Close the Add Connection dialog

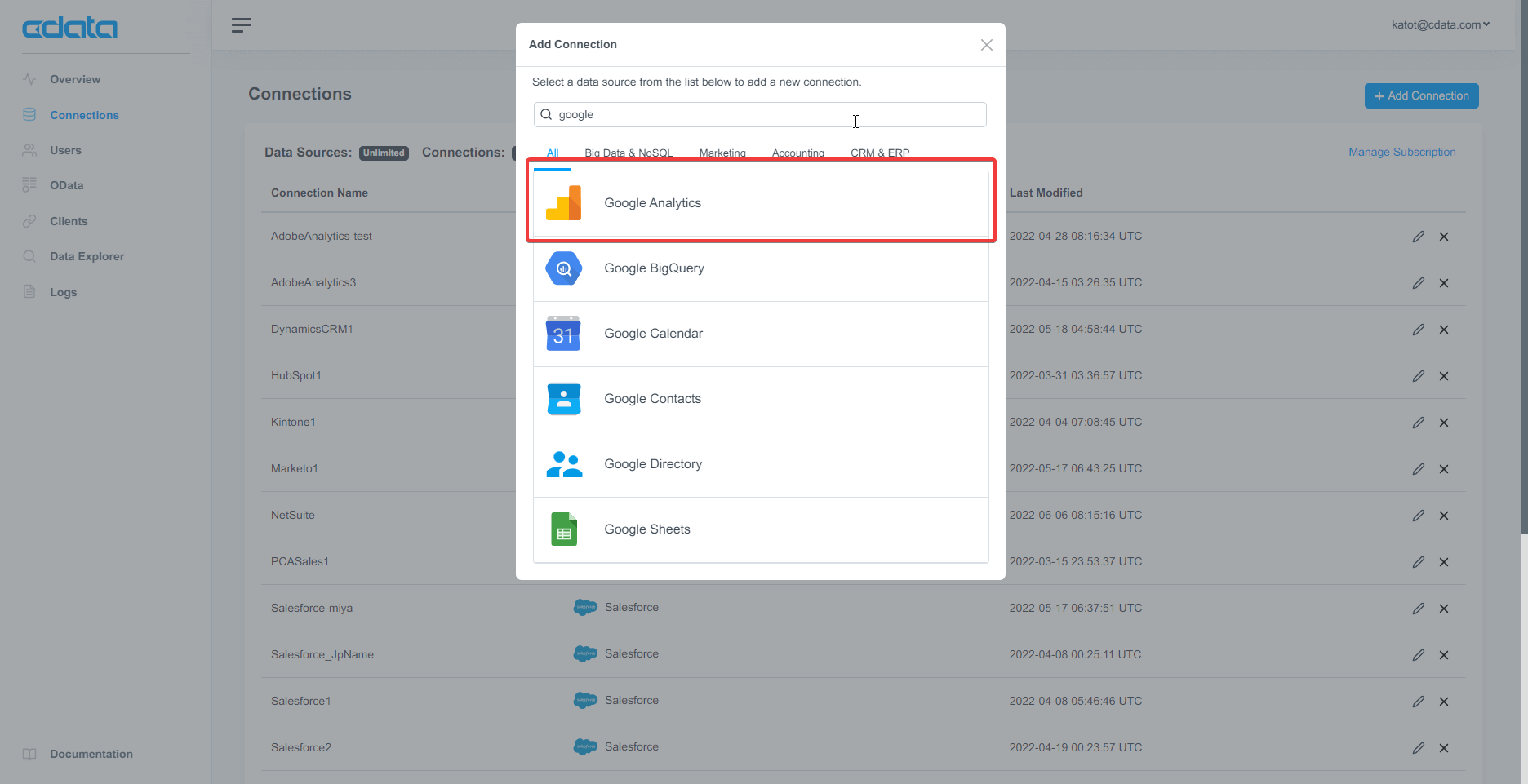point(986,45)
